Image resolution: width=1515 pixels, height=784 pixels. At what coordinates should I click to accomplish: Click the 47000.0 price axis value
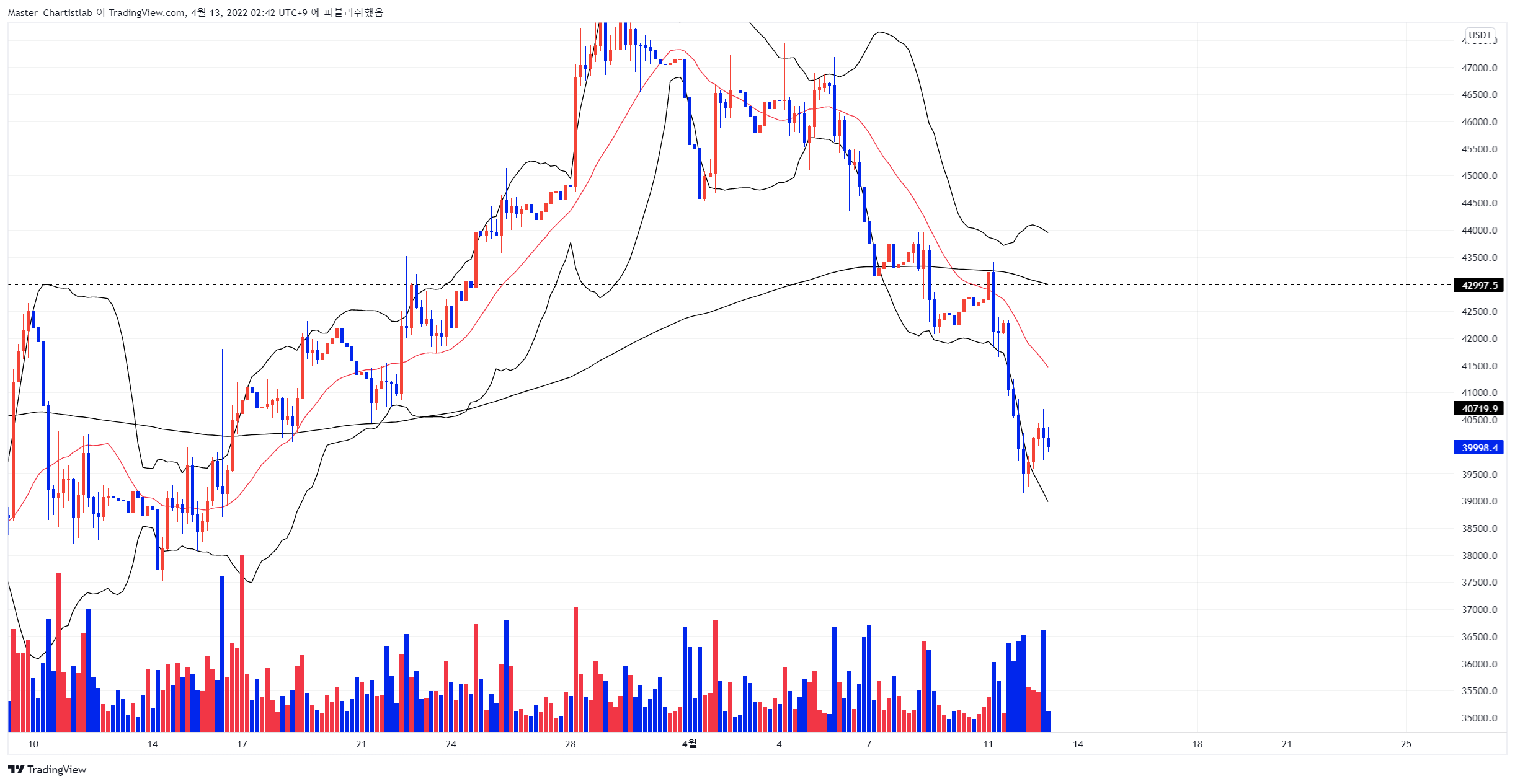[x=1479, y=68]
